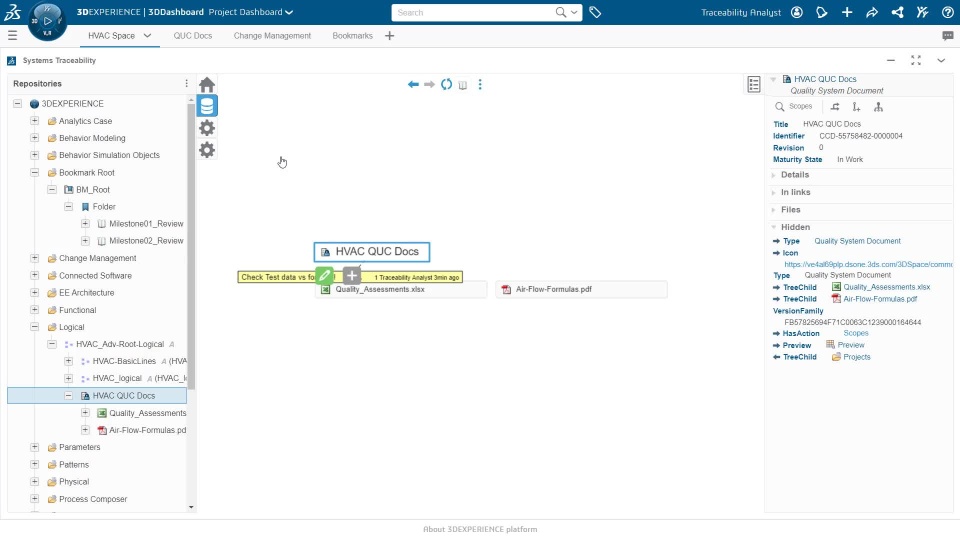
Task: Select the HVAC Space tab
Action: pos(111,36)
